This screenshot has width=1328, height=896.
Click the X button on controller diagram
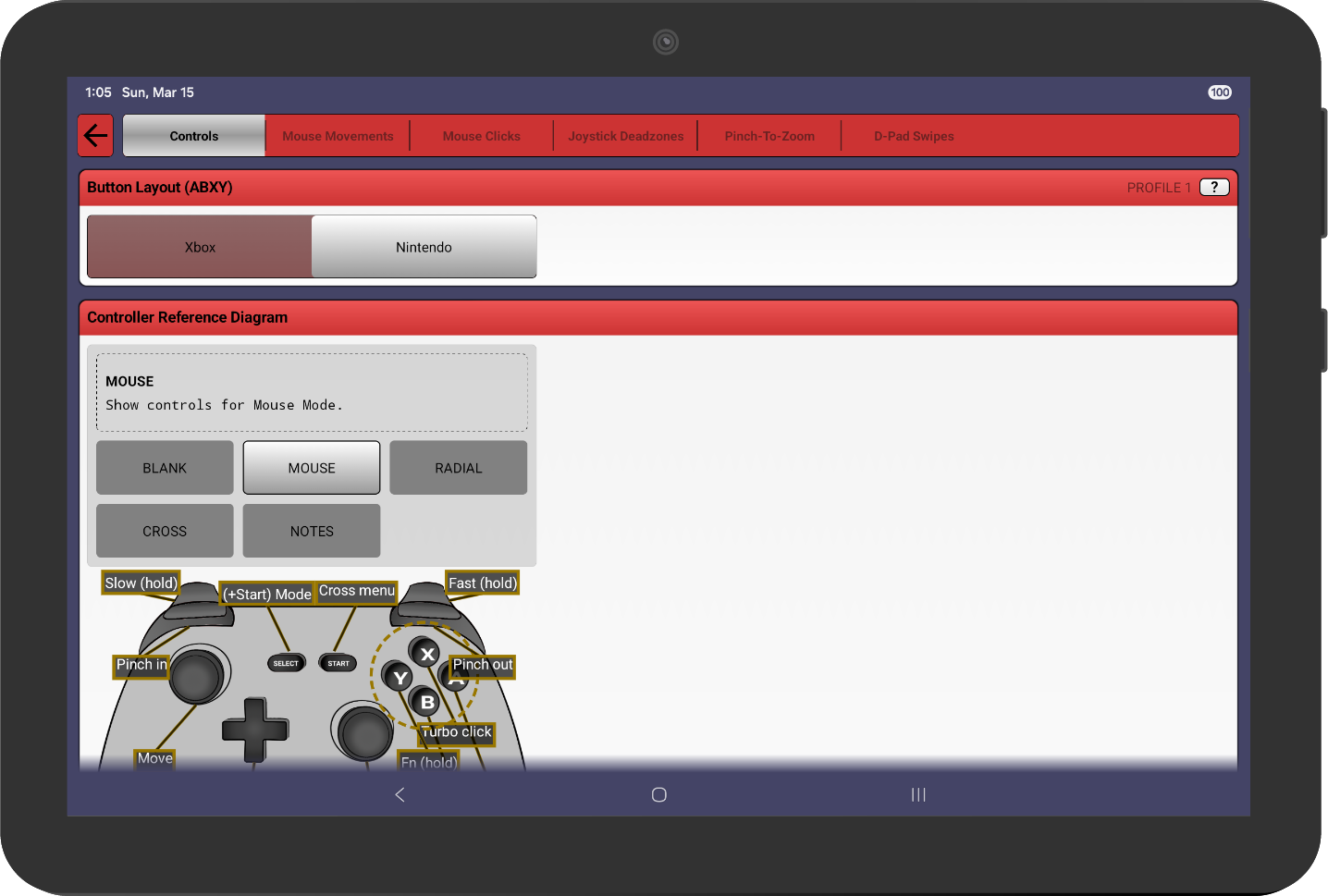pyautogui.click(x=426, y=654)
